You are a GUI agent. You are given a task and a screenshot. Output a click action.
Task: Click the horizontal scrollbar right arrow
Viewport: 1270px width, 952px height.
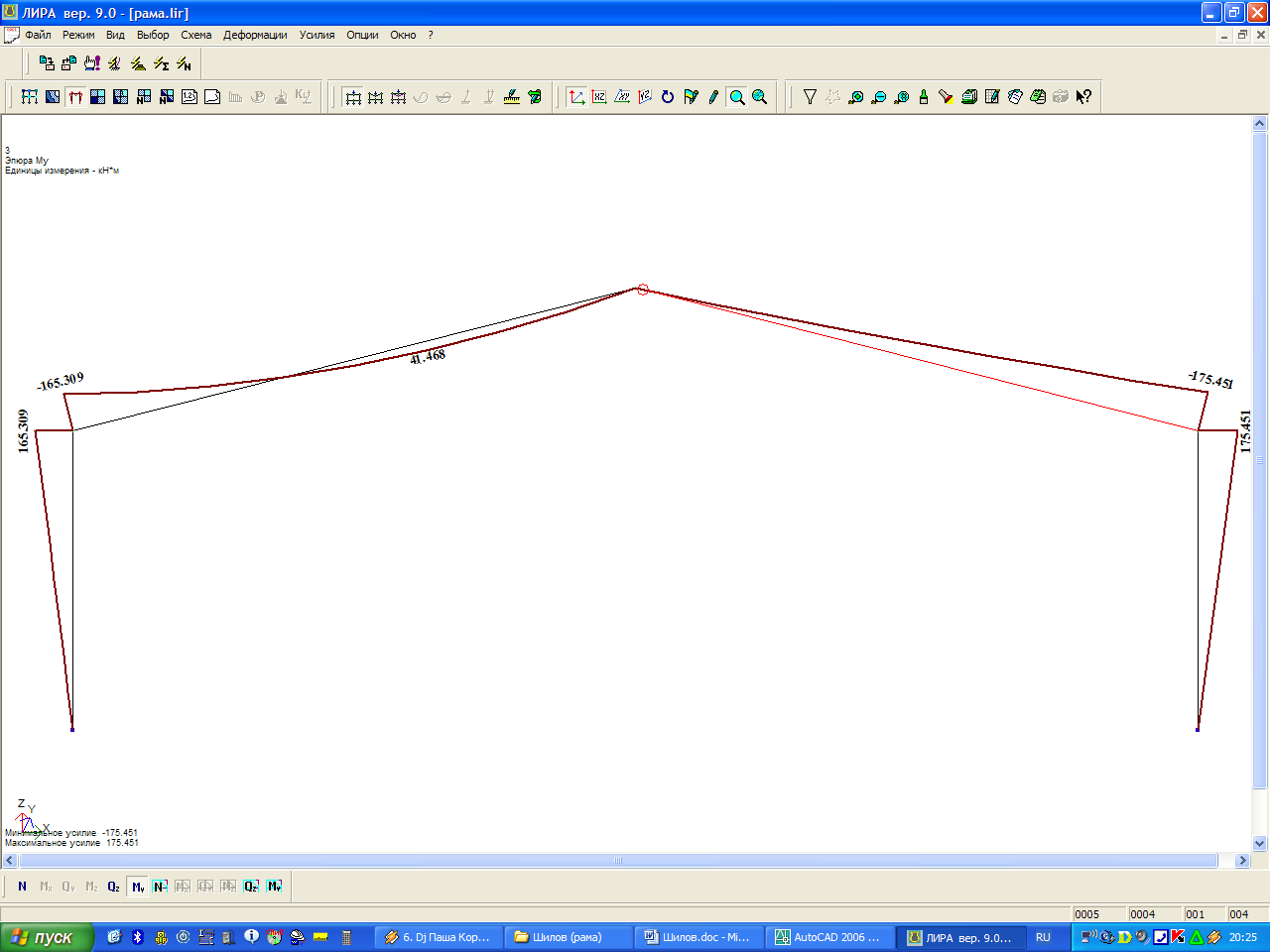[1242, 861]
